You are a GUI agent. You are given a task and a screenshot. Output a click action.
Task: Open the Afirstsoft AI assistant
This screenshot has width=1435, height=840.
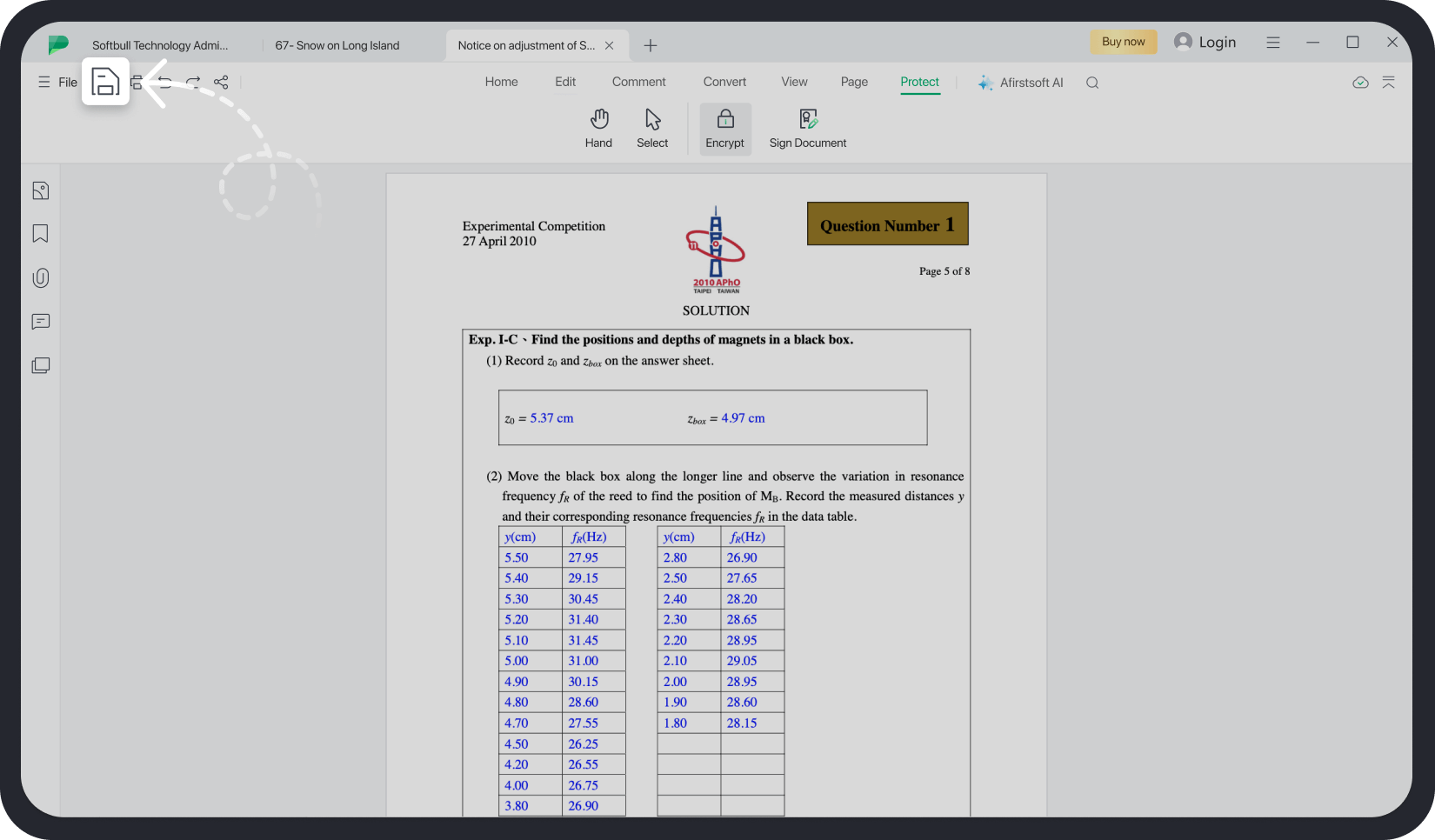point(1020,83)
